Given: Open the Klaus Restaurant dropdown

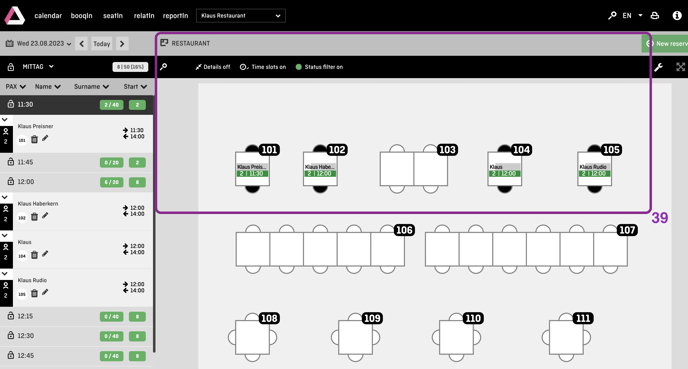Looking at the screenshot, I should pyautogui.click(x=241, y=16).
